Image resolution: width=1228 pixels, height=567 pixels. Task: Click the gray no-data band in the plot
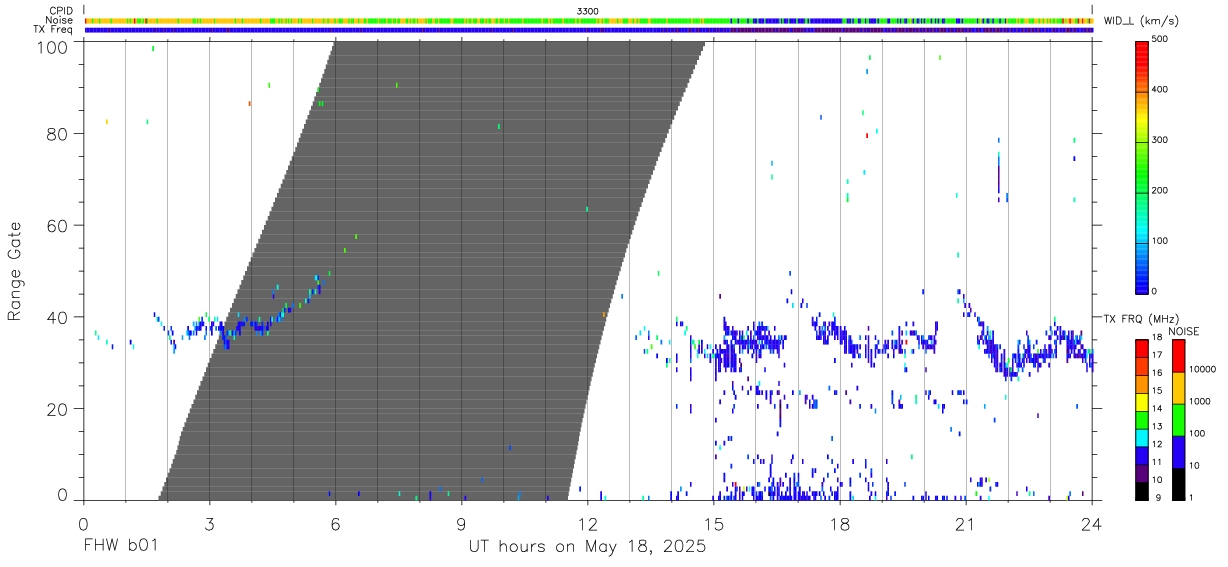point(432,270)
